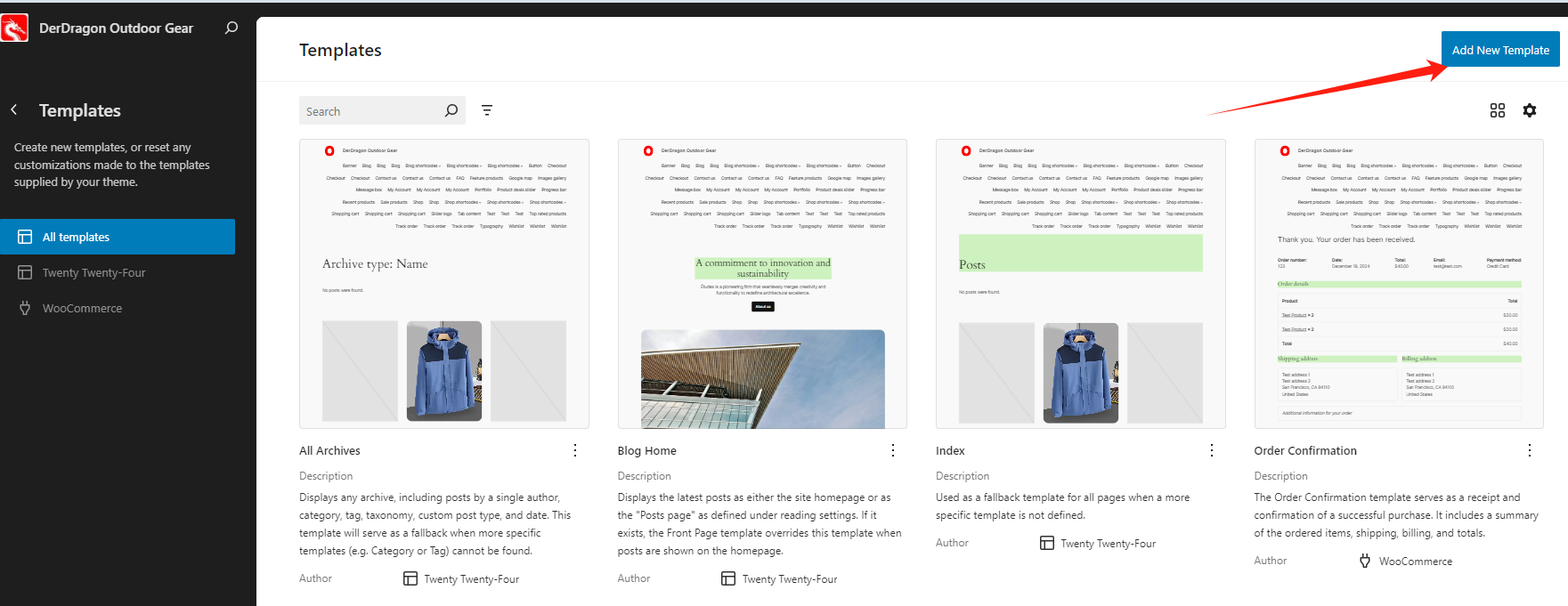Open the filter options icon
Screen dimensions: 1568x606
click(x=487, y=110)
